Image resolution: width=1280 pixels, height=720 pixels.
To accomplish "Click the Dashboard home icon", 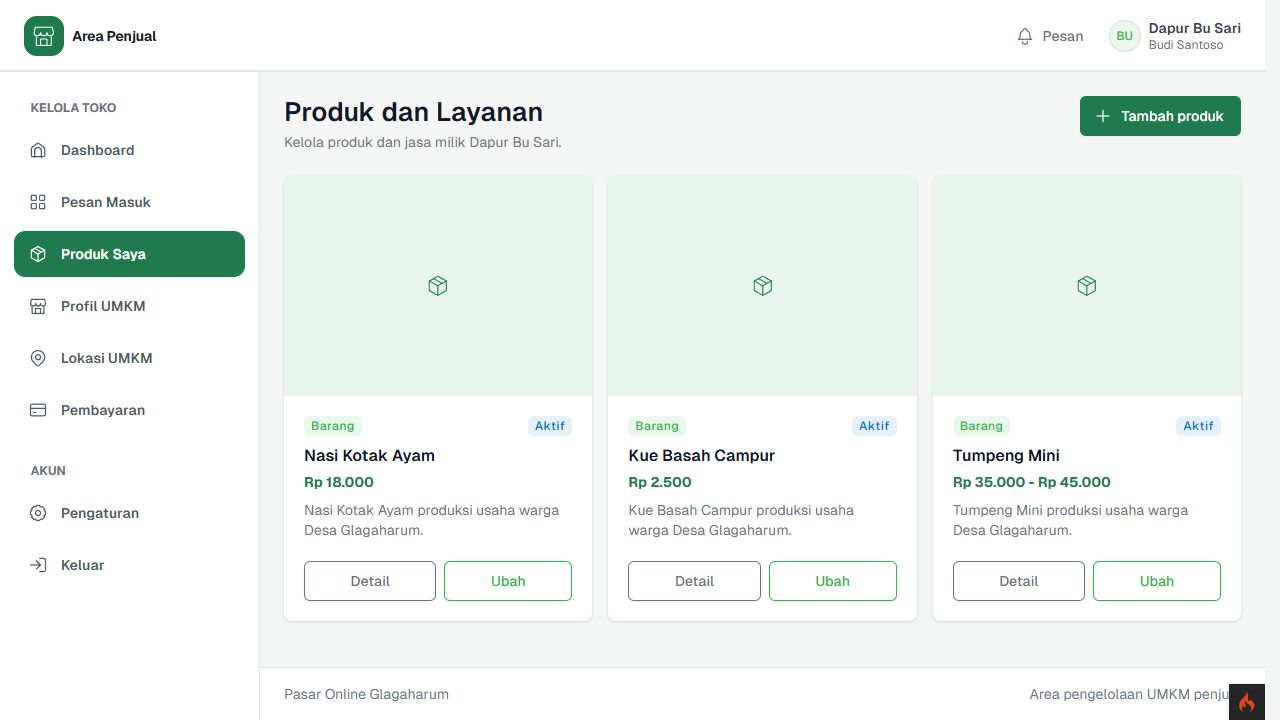I will click(38, 150).
